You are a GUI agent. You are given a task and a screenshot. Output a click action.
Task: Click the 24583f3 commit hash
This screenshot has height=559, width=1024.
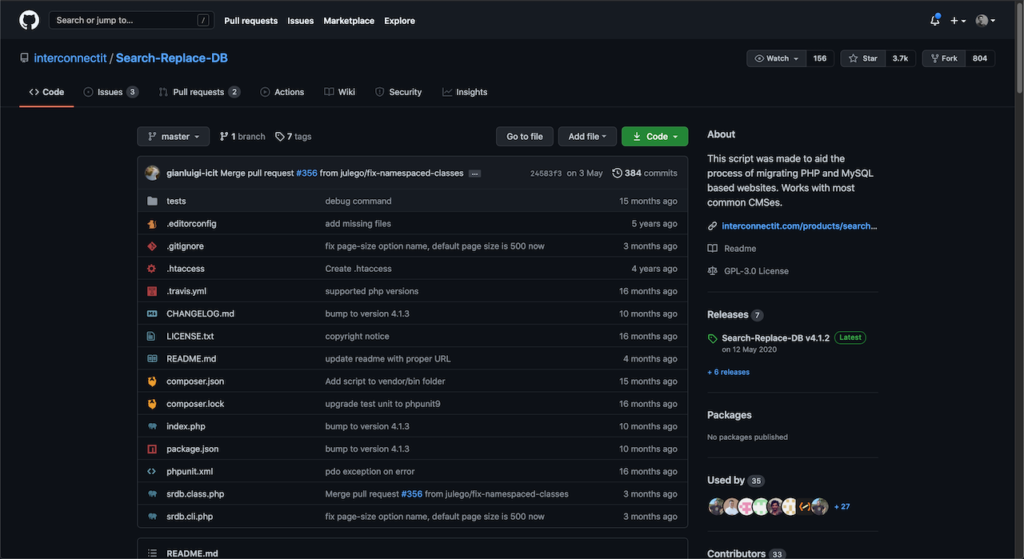pos(545,174)
